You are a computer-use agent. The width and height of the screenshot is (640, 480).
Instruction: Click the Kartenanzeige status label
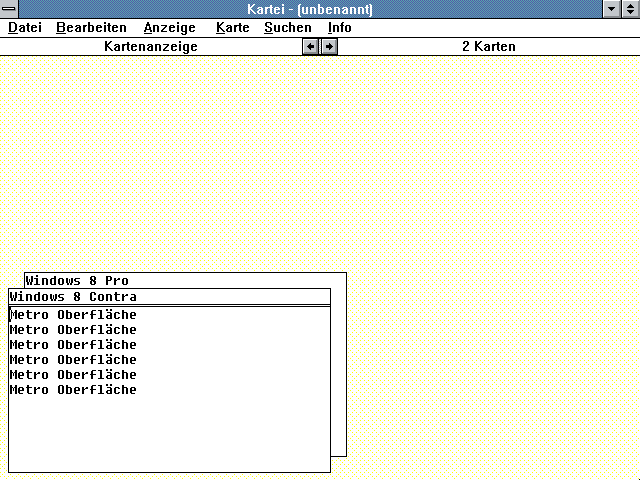pos(151,47)
